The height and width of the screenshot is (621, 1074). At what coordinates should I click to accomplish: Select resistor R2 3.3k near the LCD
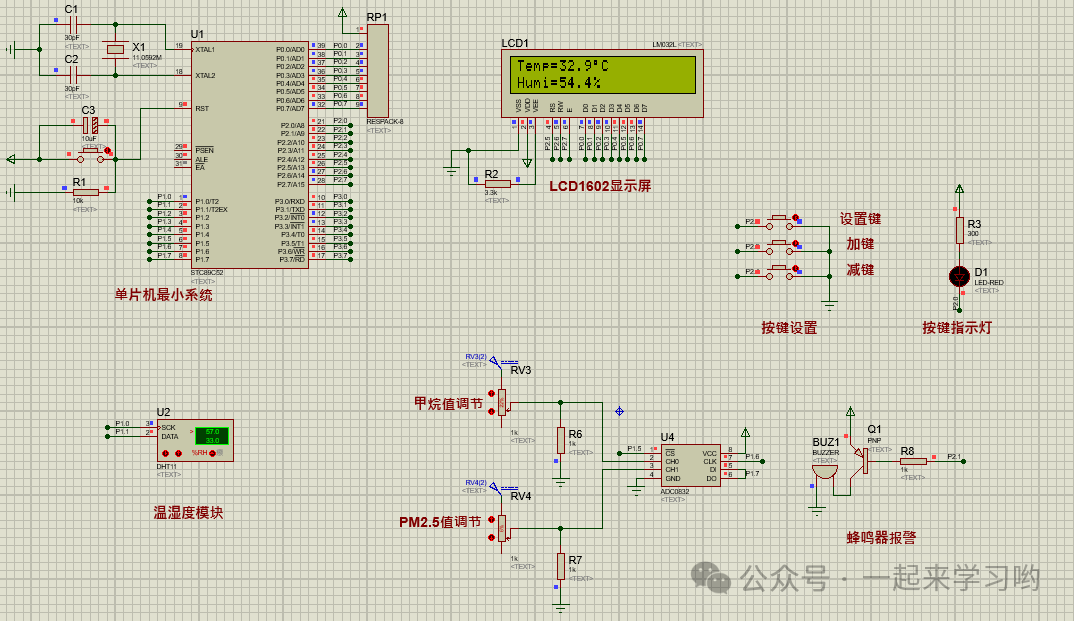[497, 183]
